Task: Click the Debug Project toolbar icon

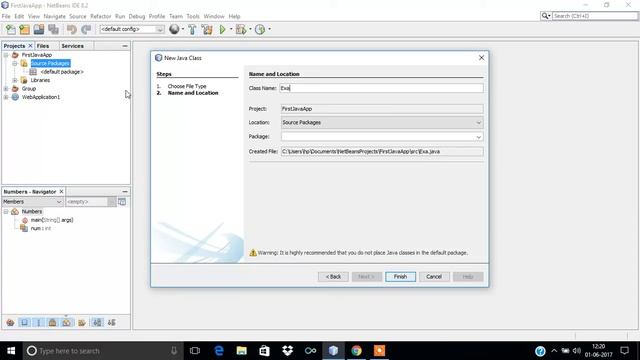Action: (241, 29)
